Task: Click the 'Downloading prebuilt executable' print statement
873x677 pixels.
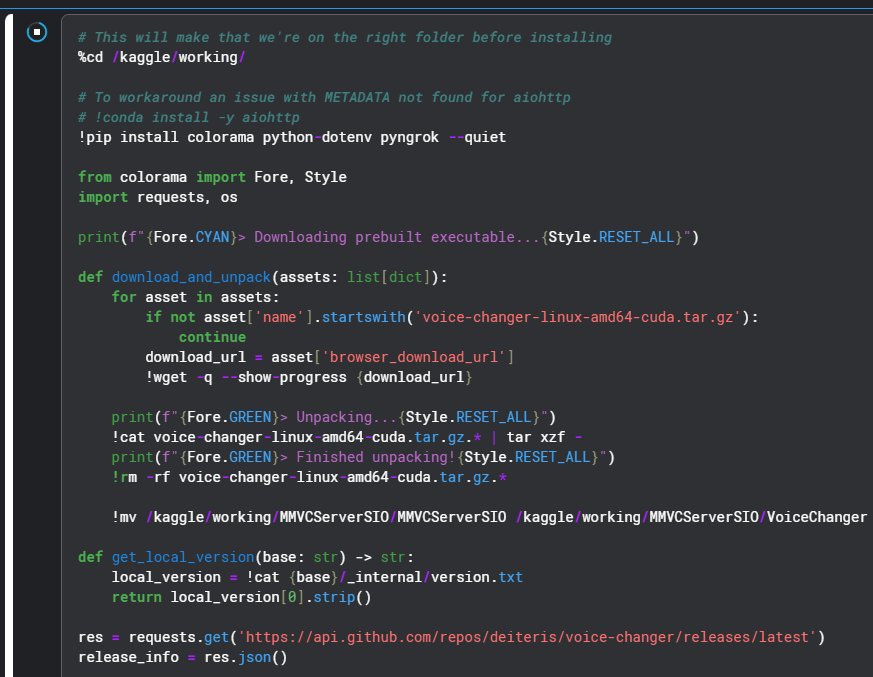Action: (388, 237)
